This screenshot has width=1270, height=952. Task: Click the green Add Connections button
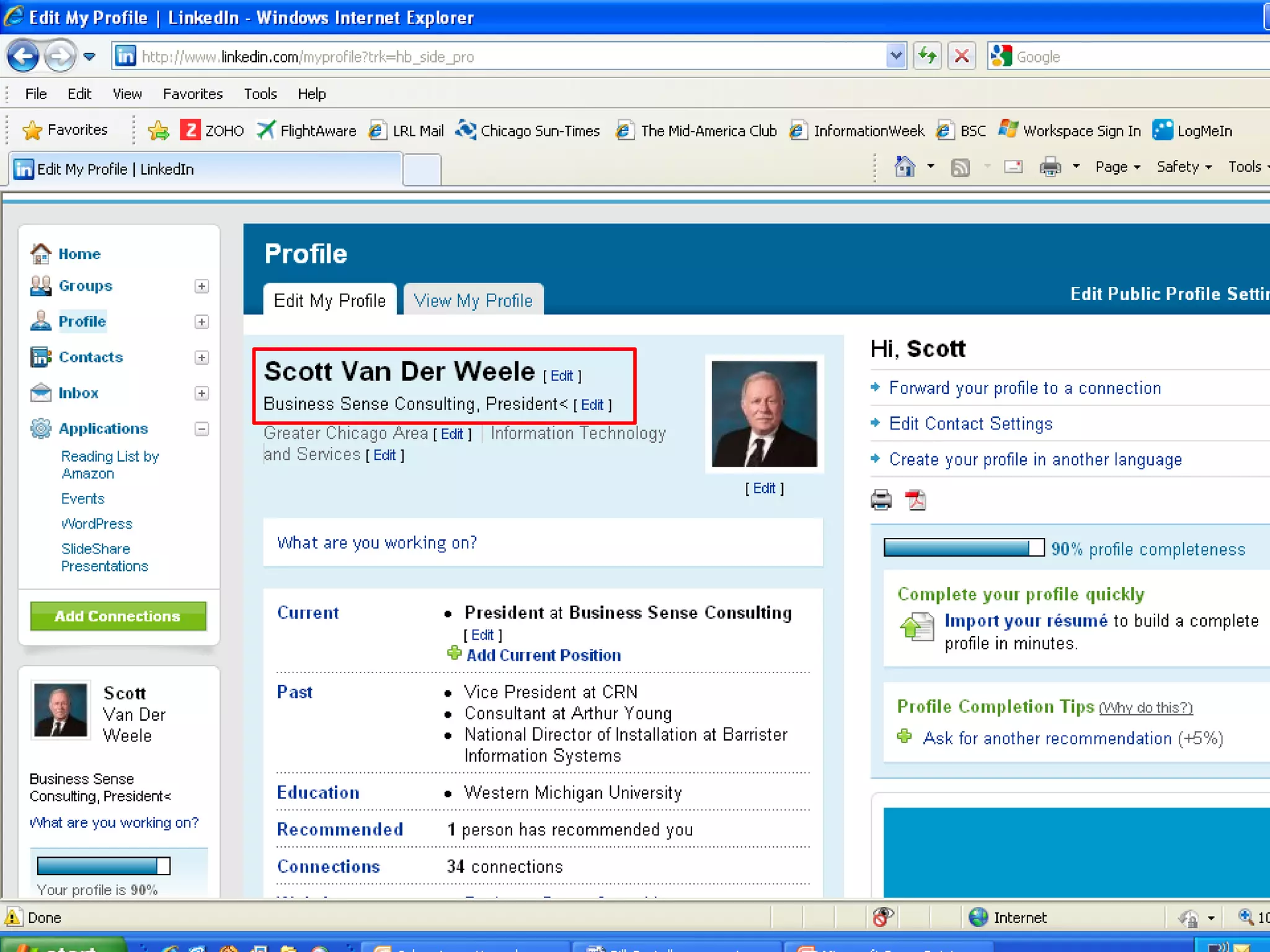click(x=118, y=616)
